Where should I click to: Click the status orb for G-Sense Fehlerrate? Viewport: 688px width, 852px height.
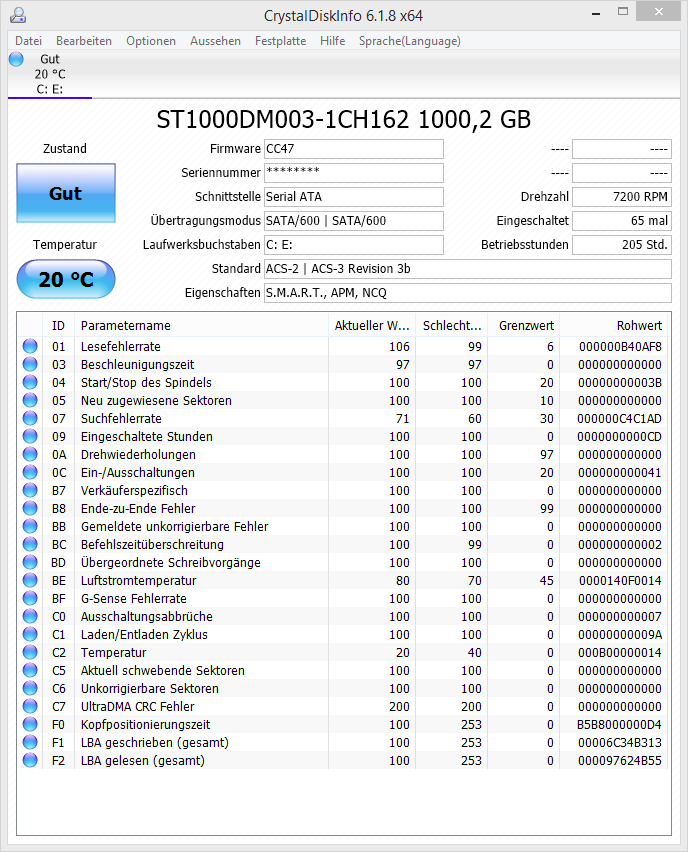click(30, 598)
